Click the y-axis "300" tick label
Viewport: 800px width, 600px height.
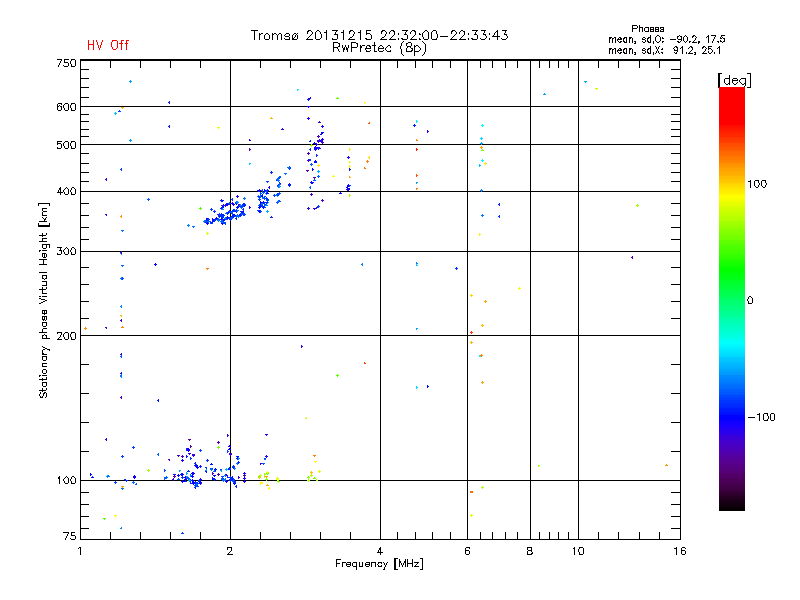pyautogui.click(x=66, y=251)
